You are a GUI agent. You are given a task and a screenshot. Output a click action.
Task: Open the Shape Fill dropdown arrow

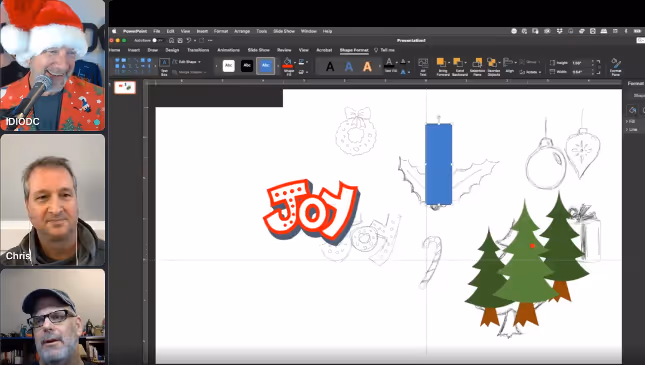[295, 63]
